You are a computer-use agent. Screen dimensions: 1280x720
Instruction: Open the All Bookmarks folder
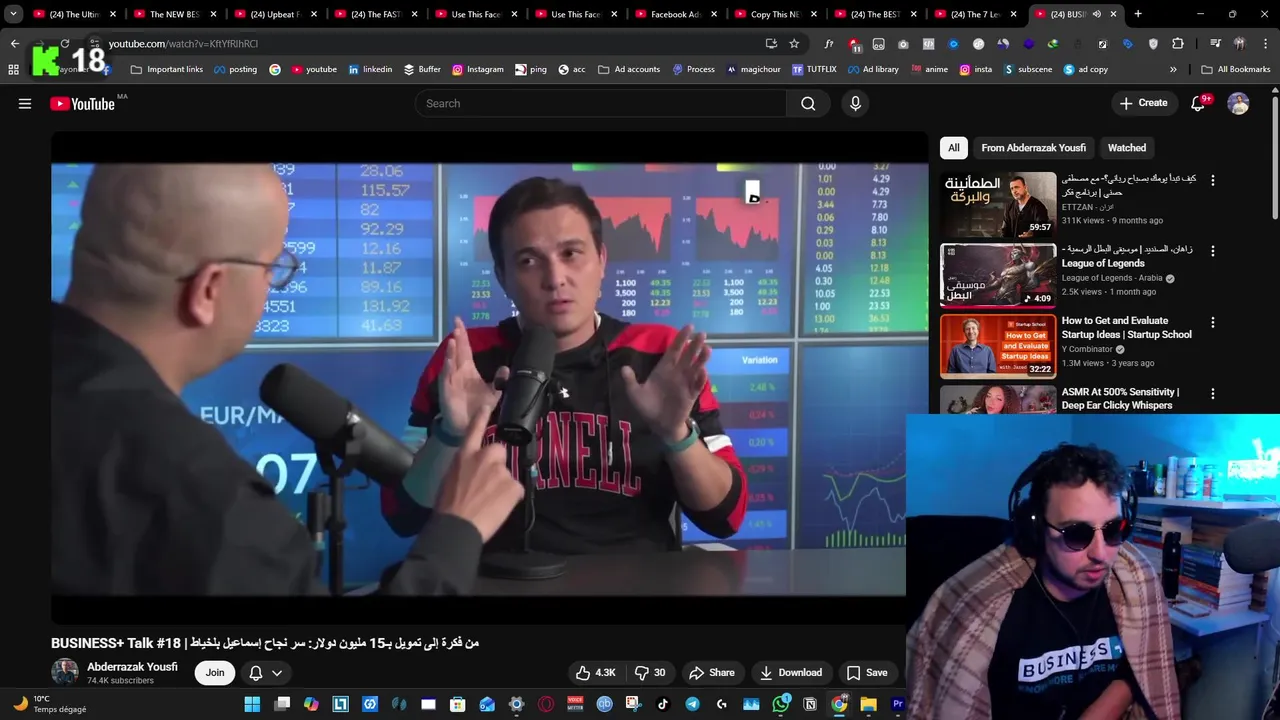coord(1236,69)
